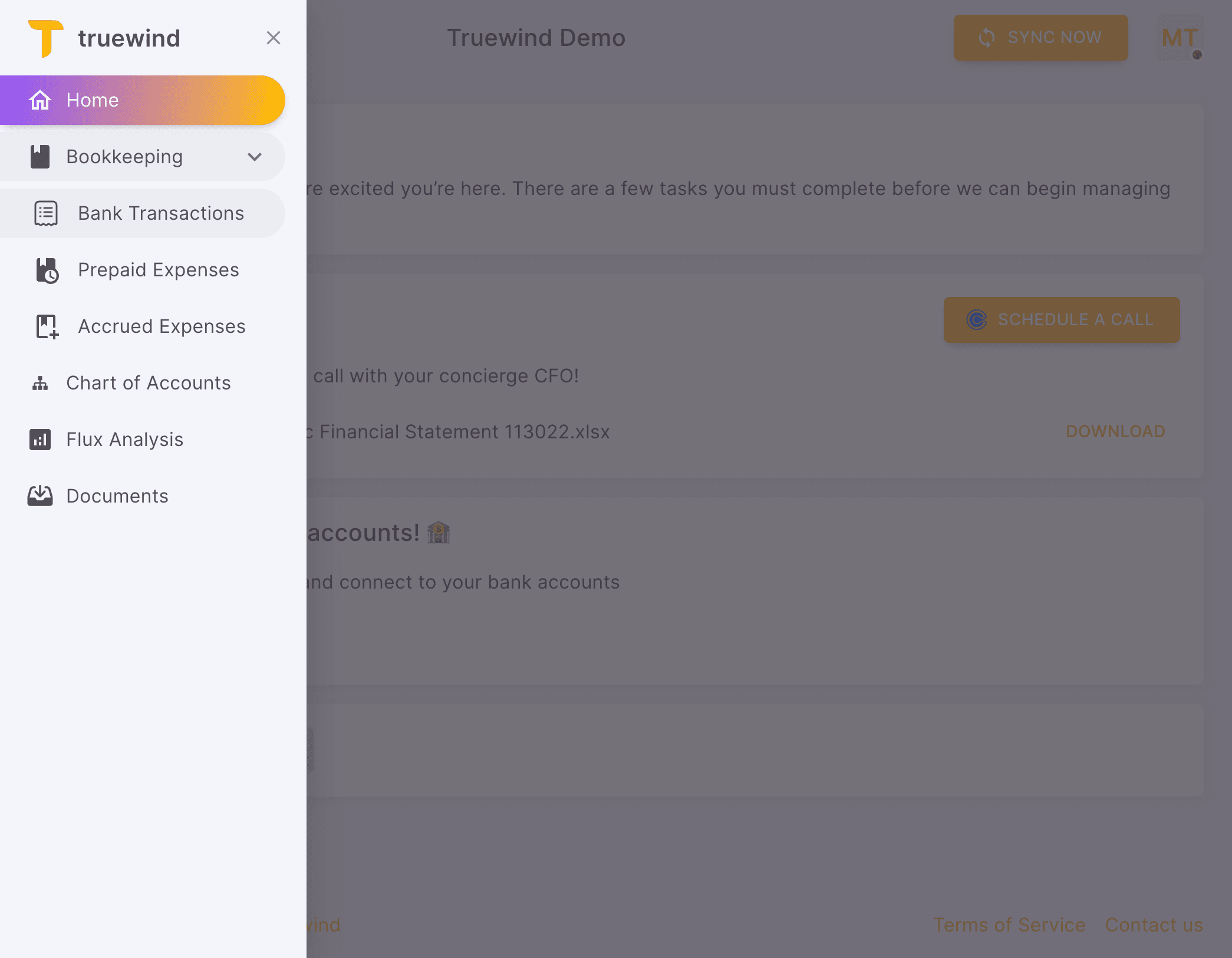Download the Financial Statement 113022.xlsx file
1232x958 pixels.
[x=1115, y=431]
